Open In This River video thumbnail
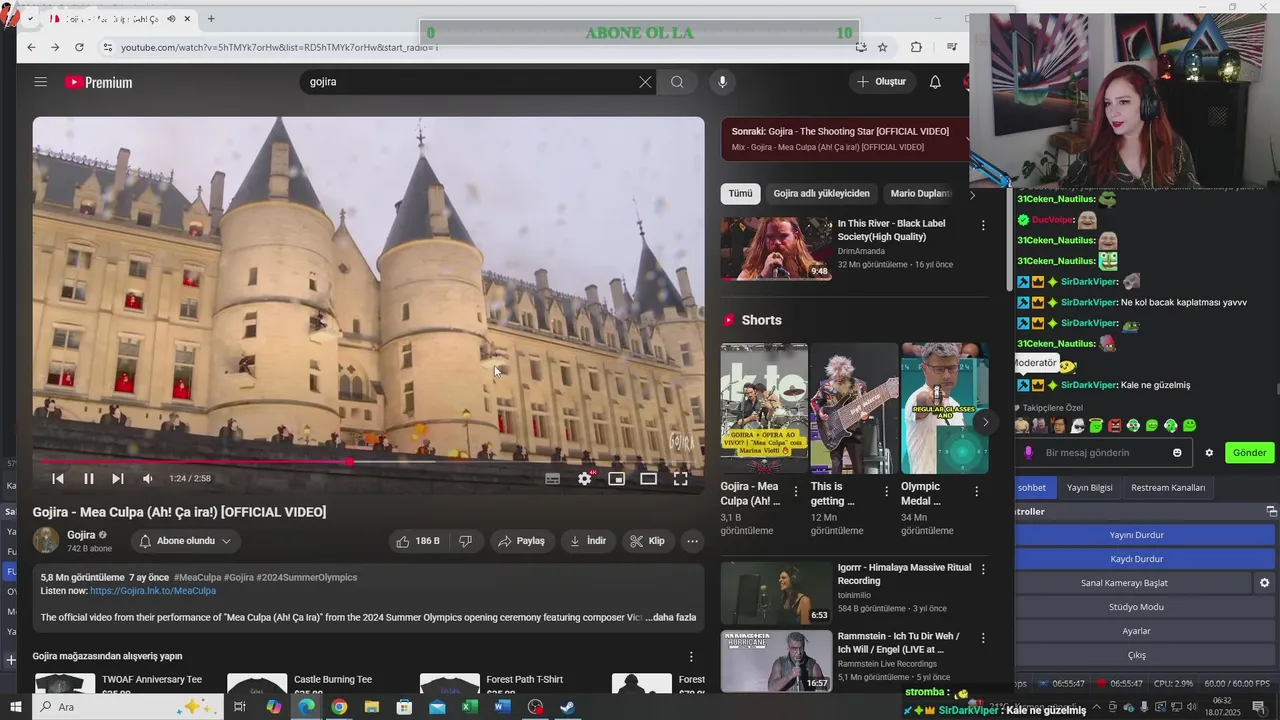This screenshot has width=1280, height=720. pyautogui.click(x=776, y=248)
